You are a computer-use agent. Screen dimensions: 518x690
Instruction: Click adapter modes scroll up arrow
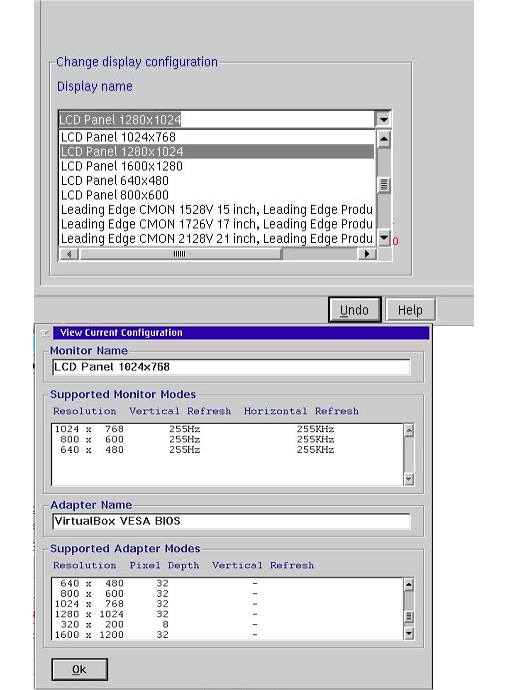409,584
